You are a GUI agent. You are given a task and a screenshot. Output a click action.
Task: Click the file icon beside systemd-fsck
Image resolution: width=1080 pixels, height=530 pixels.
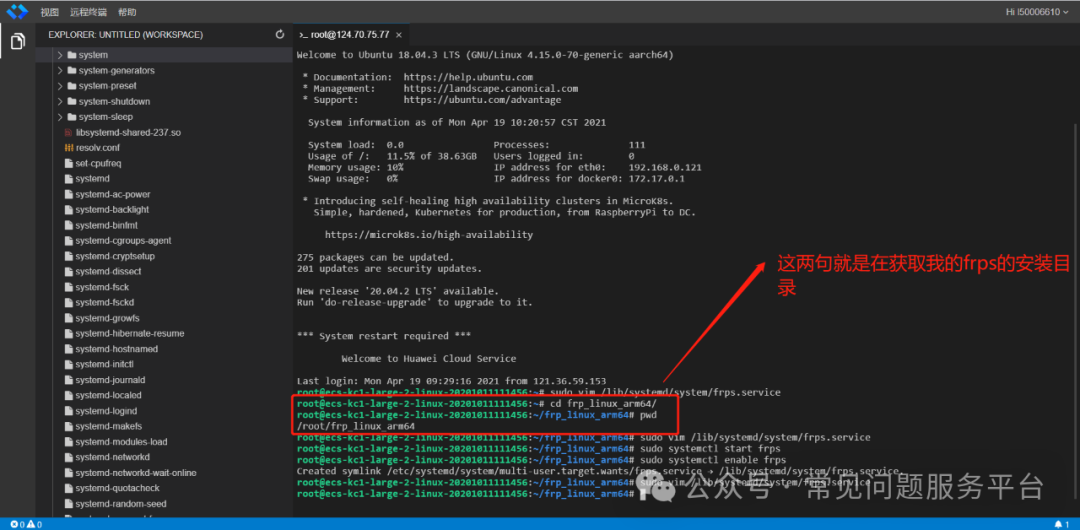click(68, 287)
